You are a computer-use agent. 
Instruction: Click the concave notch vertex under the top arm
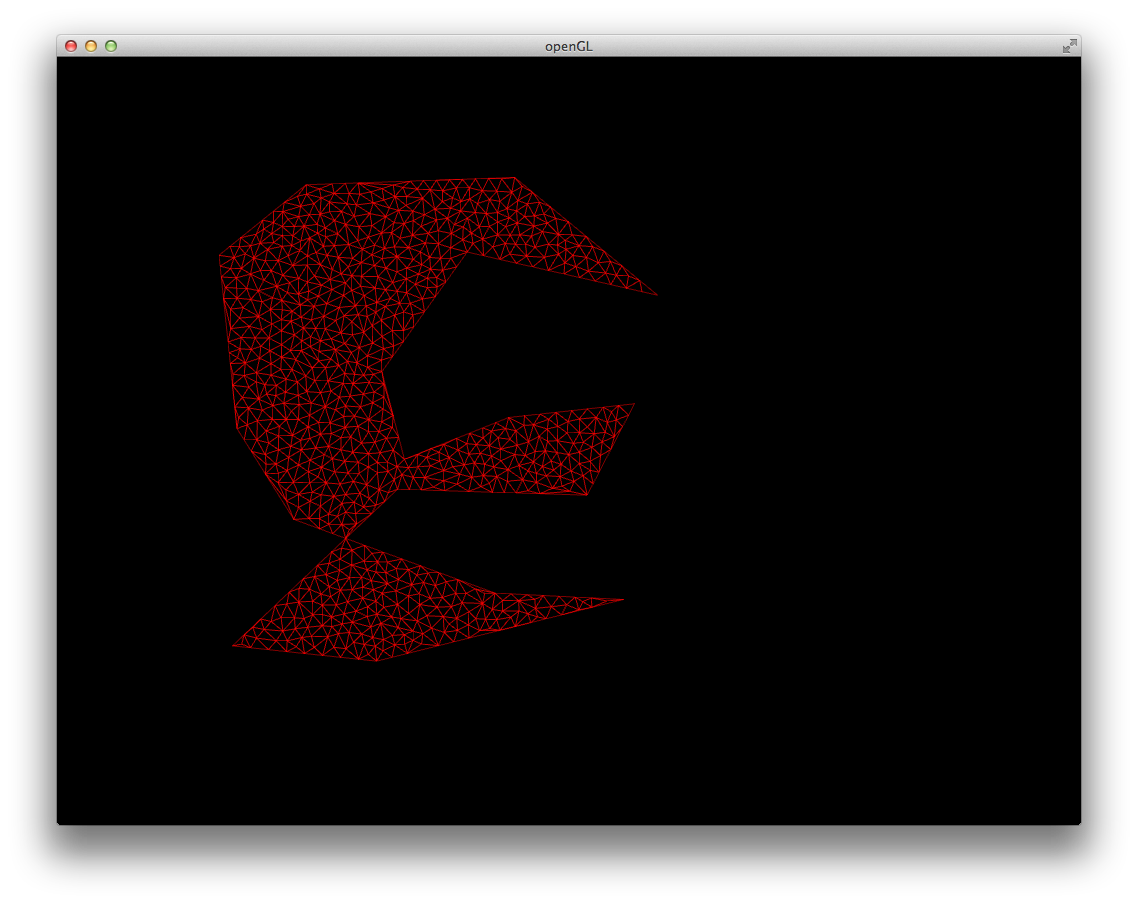[467, 251]
